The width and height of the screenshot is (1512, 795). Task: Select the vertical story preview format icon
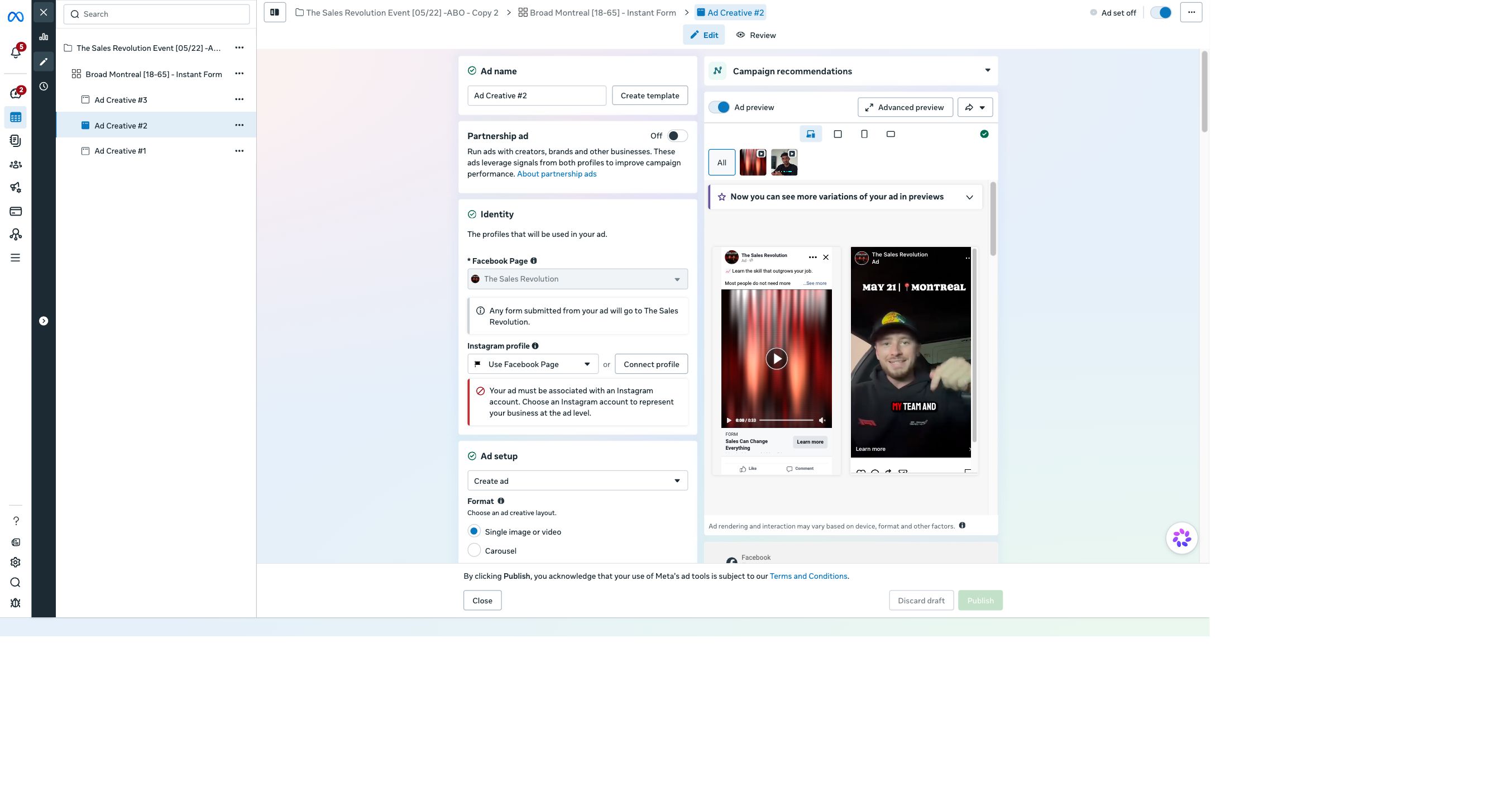tap(864, 134)
